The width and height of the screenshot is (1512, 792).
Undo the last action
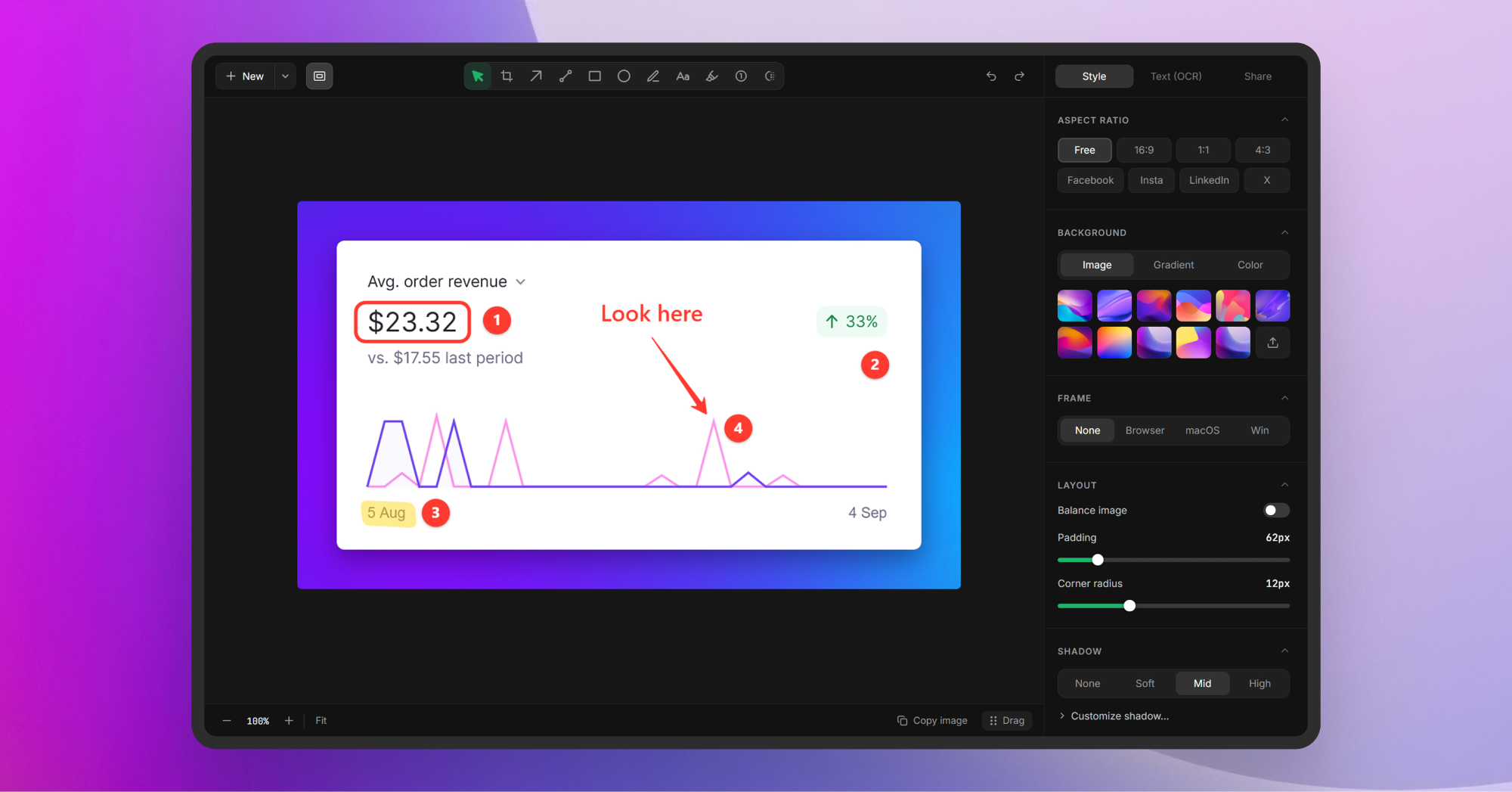[991, 76]
